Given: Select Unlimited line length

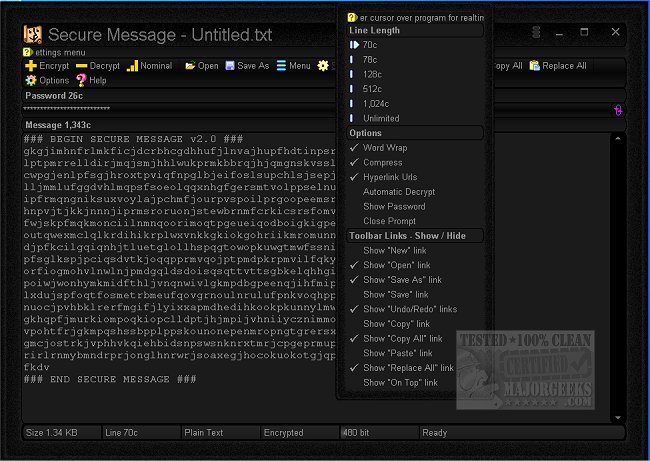Looking at the screenshot, I should tap(415, 118).
